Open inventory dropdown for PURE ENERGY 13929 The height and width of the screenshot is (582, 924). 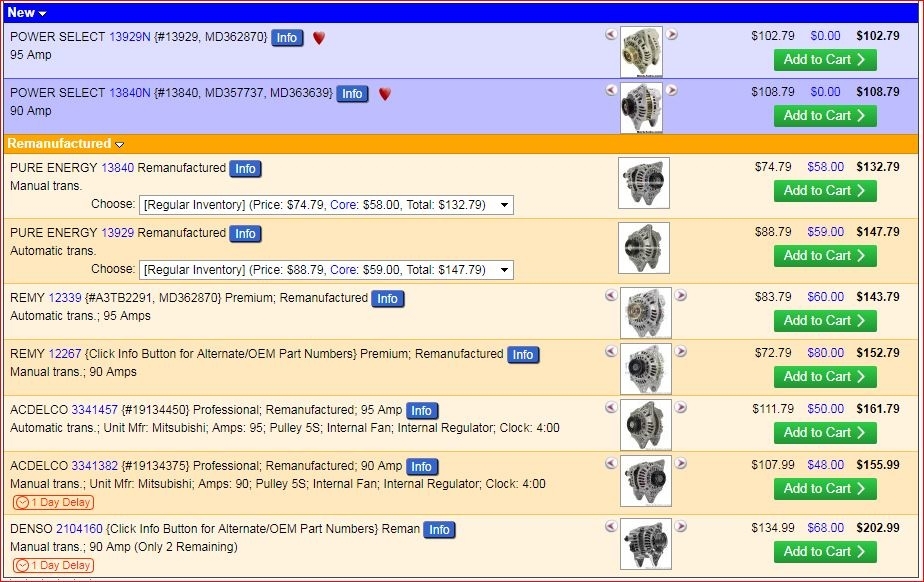[326, 270]
